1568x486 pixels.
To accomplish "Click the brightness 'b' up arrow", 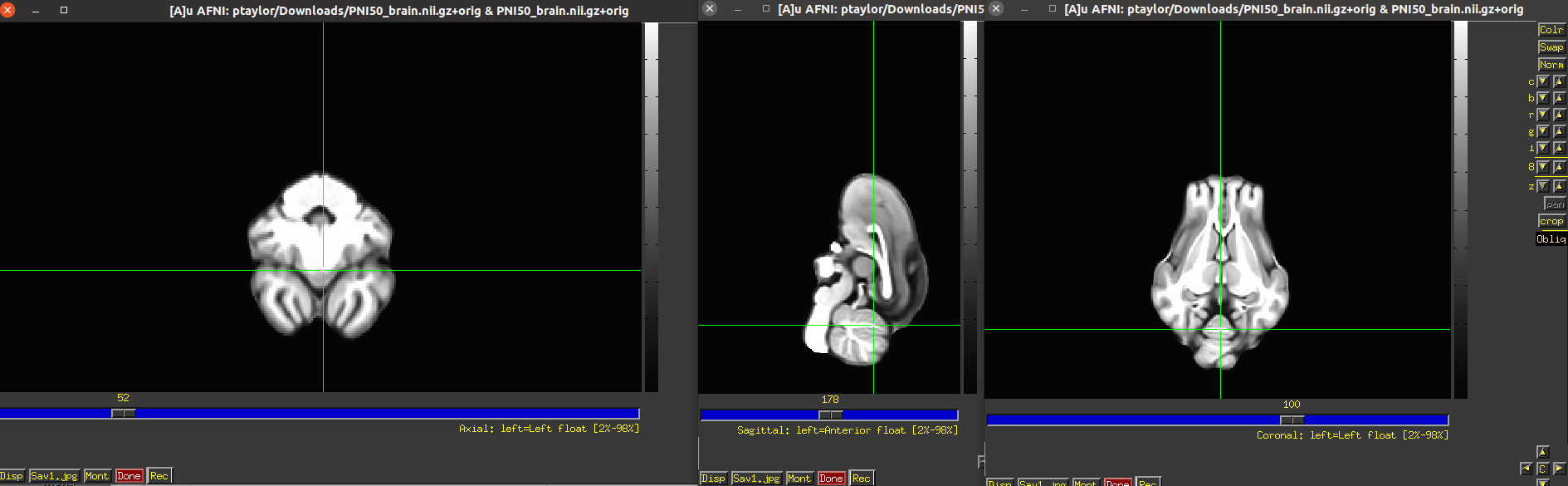I will point(1559,98).
